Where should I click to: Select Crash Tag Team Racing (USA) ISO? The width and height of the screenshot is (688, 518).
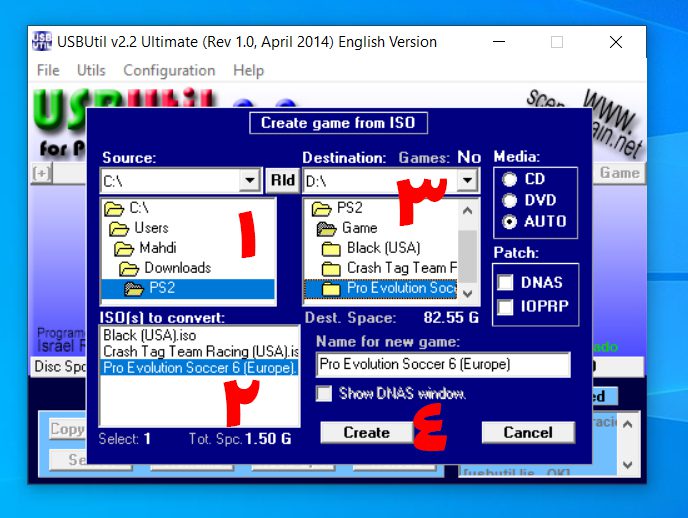[200, 352]
